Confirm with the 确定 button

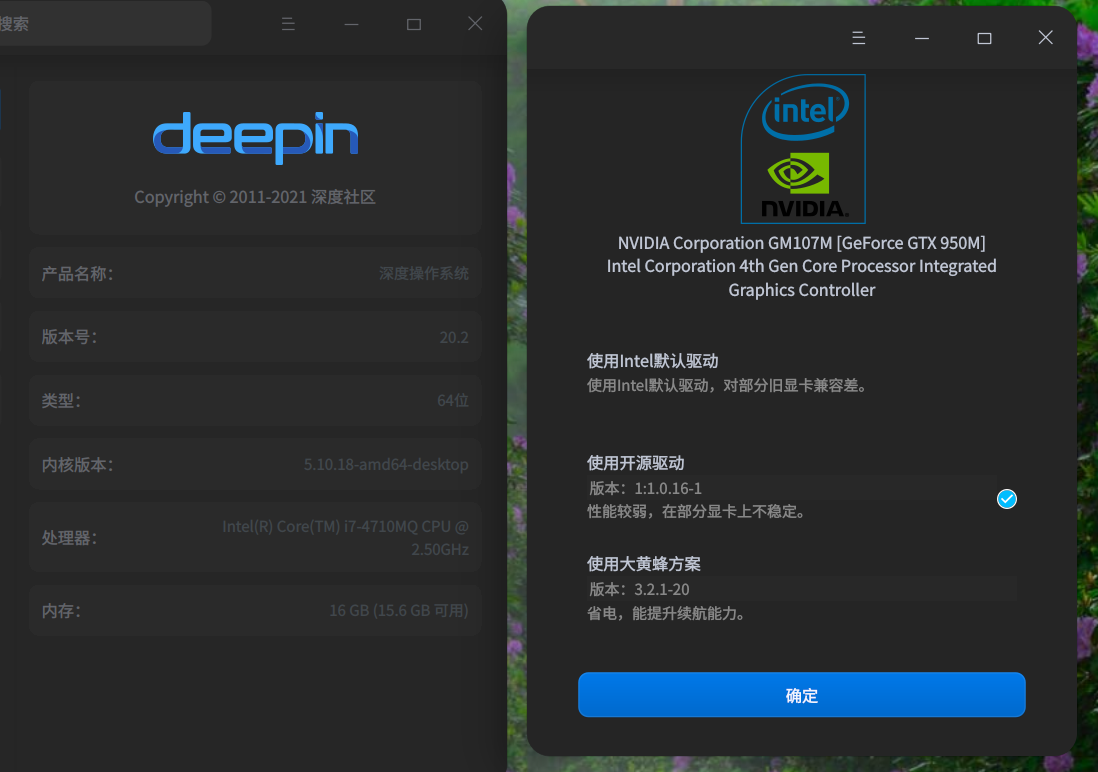coord(801,694)
